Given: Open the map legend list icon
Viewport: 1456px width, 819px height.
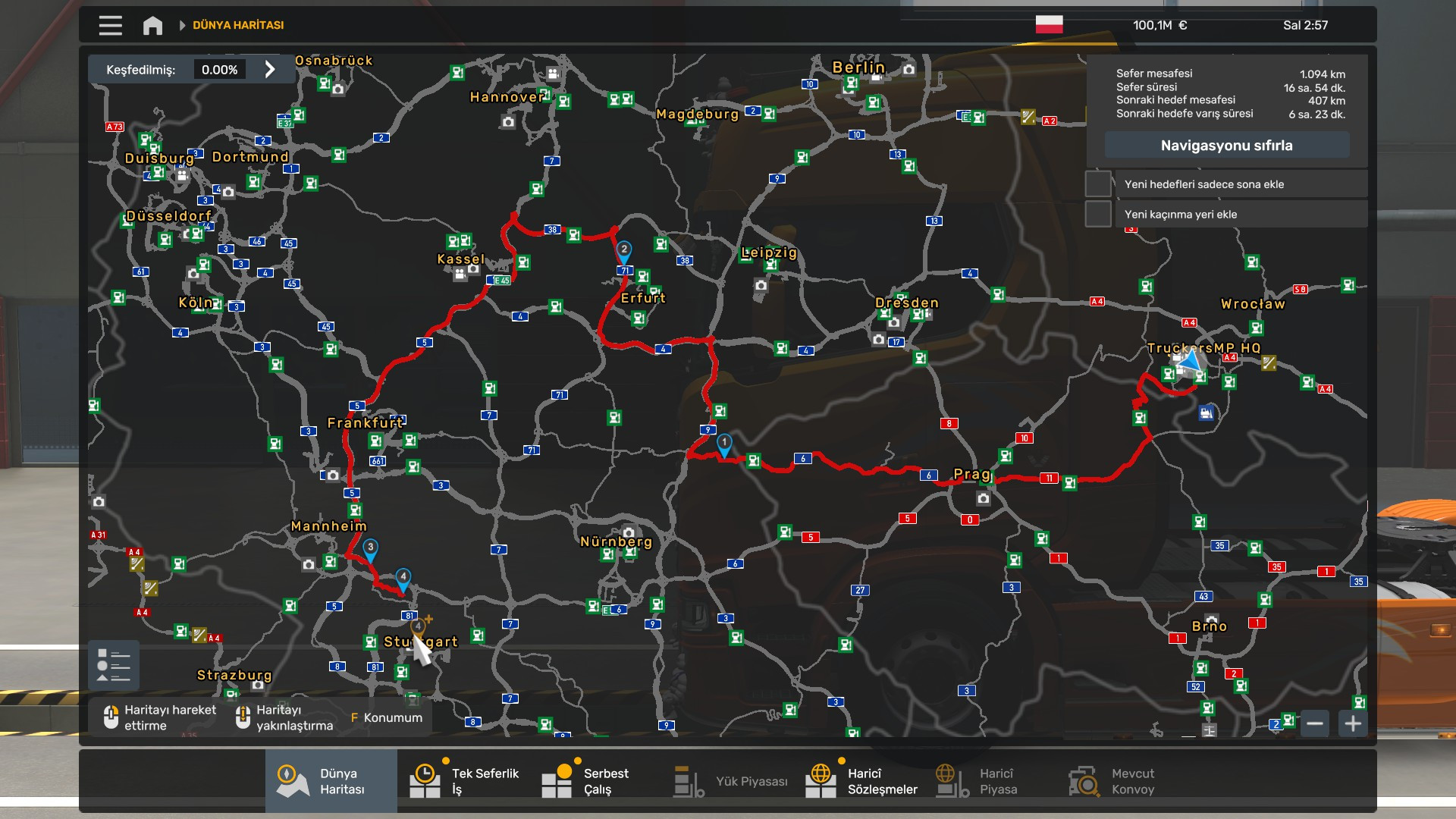Looking at the screenshot, I should click(114, 665).
